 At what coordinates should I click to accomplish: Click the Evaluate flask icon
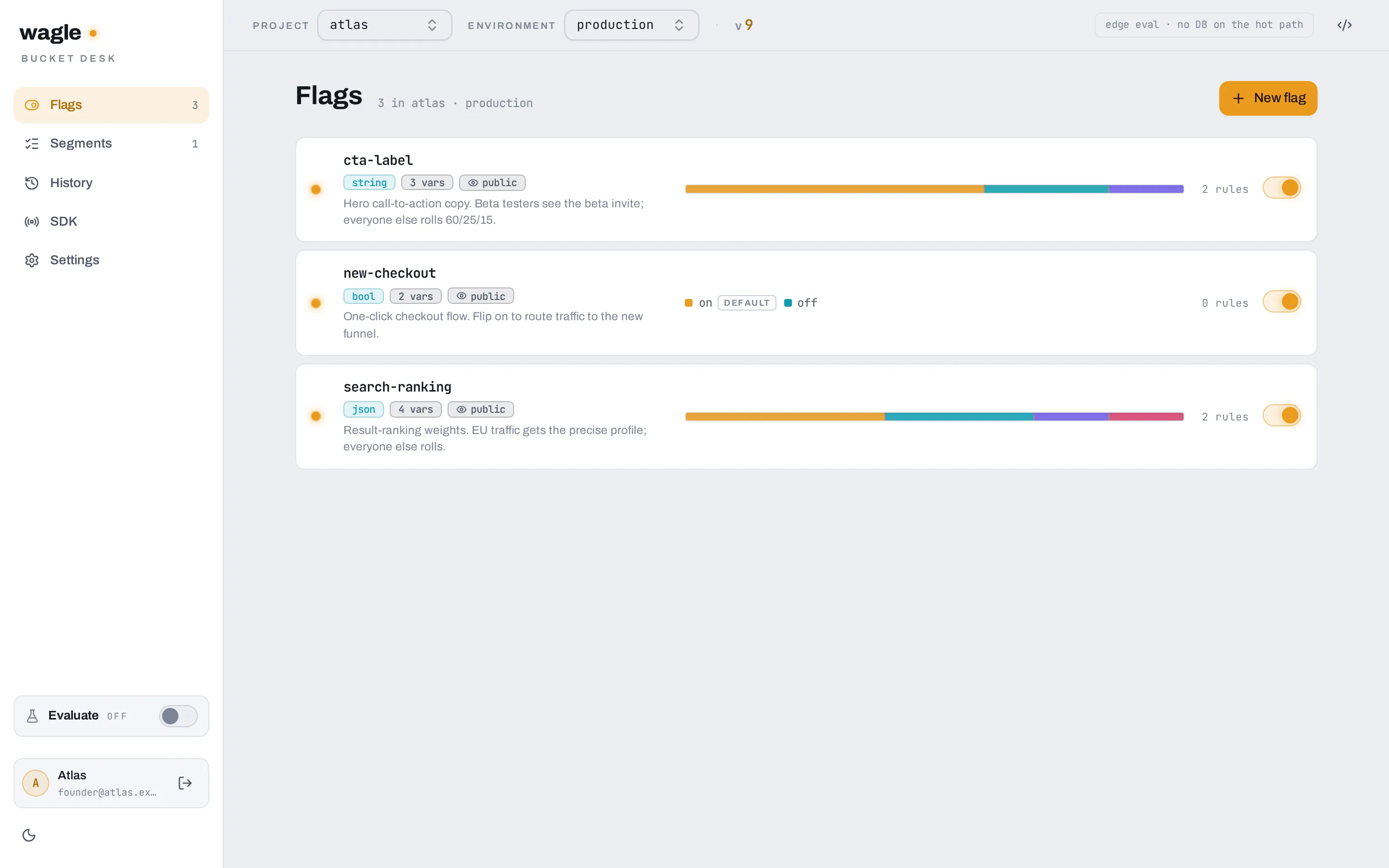point(32,716)
